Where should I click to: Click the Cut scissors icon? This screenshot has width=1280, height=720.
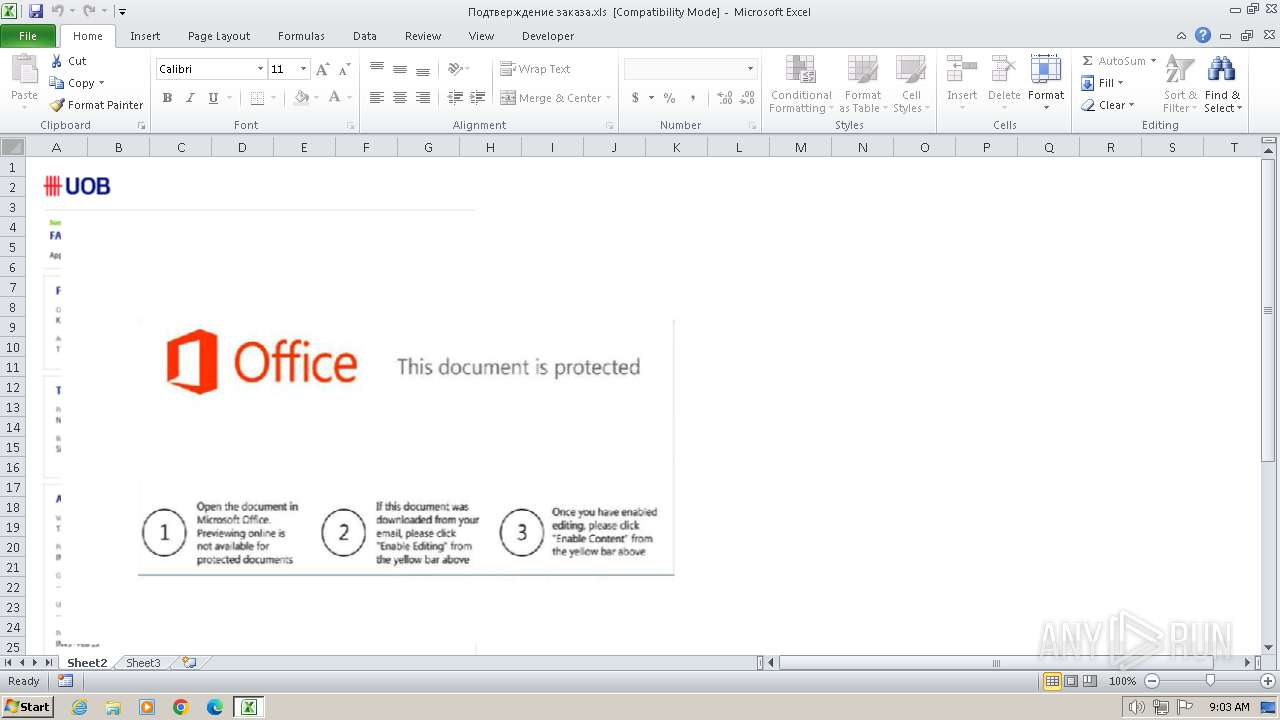[x=57, y=61]
